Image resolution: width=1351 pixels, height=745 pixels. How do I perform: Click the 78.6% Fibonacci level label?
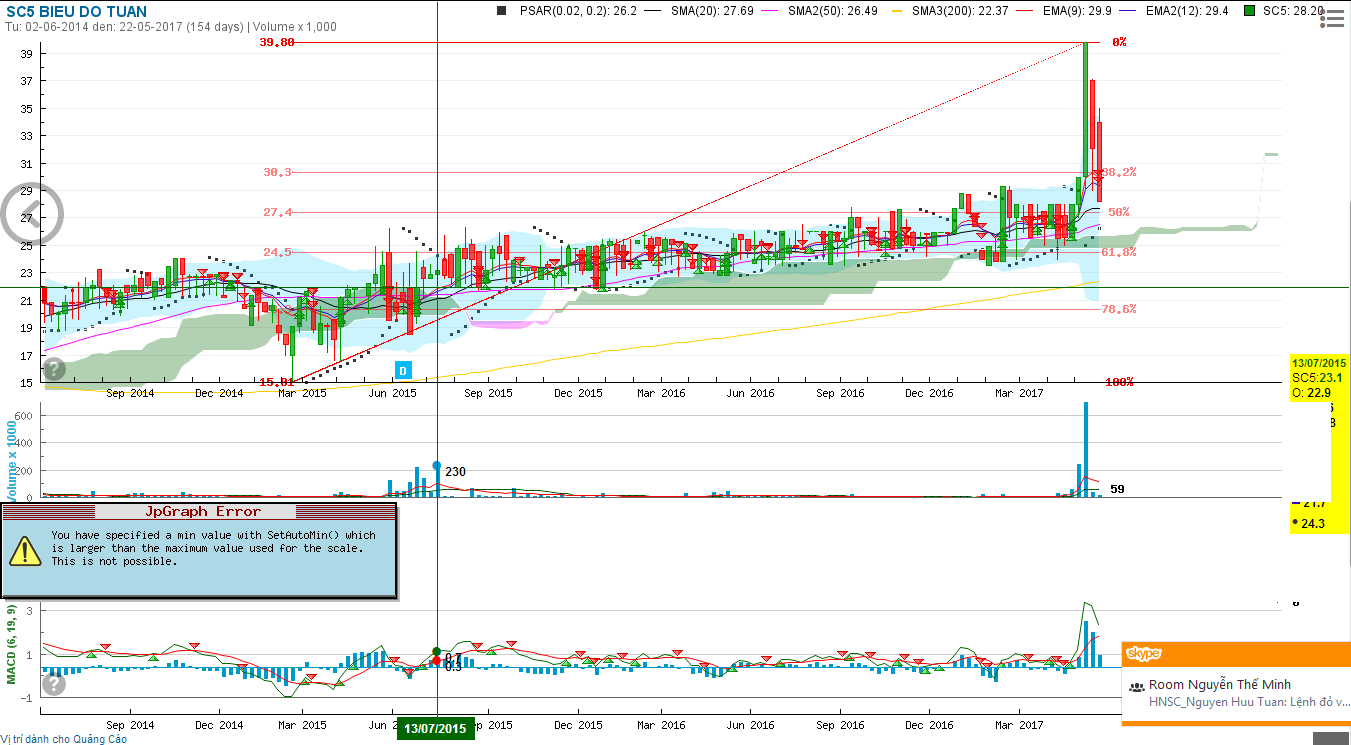pyautogui.click(x=1118, y=309)
